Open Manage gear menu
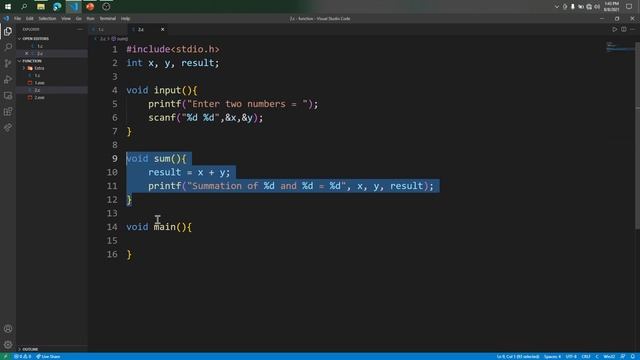The height and width of the screenshot is (360, 640). click(x=8, y=344)
